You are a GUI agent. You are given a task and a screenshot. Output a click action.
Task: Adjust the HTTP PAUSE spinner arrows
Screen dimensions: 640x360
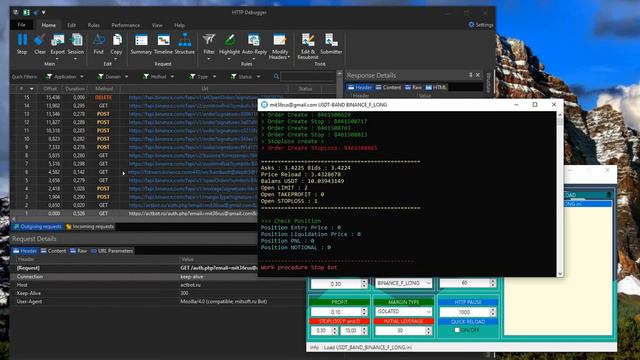493,312
